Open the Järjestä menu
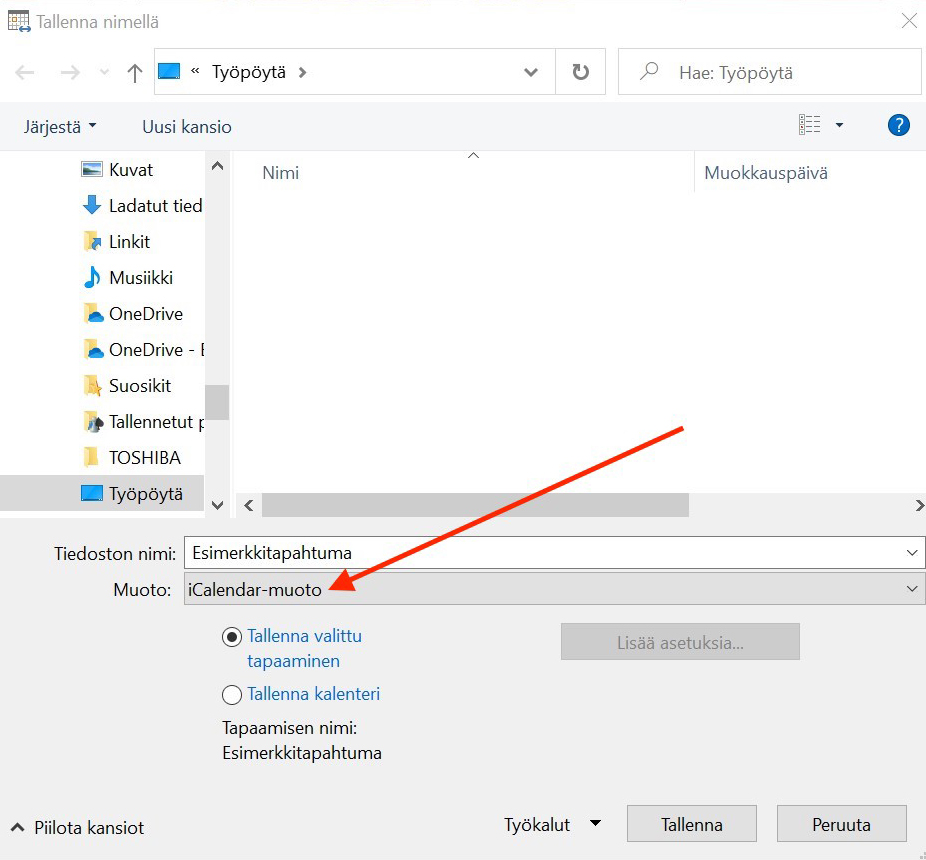 coord(60,126)
